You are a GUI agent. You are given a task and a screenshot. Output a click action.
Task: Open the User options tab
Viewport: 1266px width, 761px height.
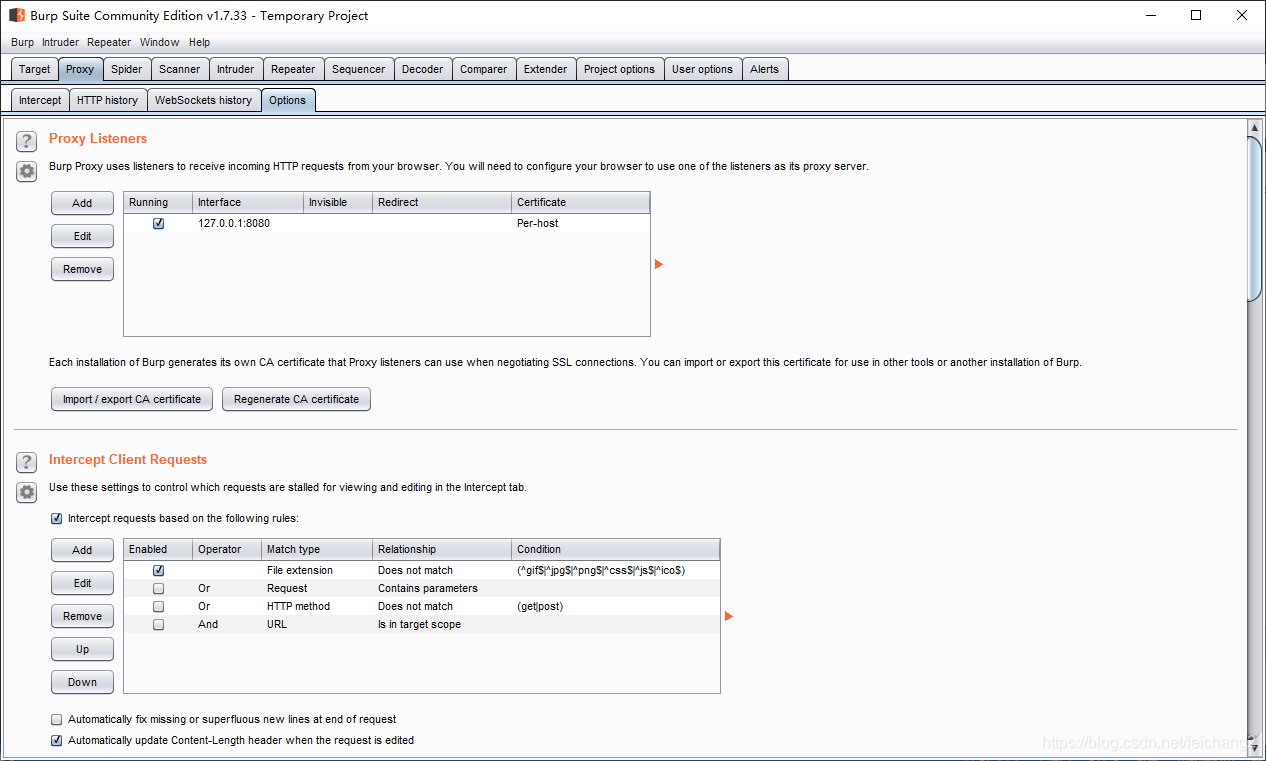[702, 69]
